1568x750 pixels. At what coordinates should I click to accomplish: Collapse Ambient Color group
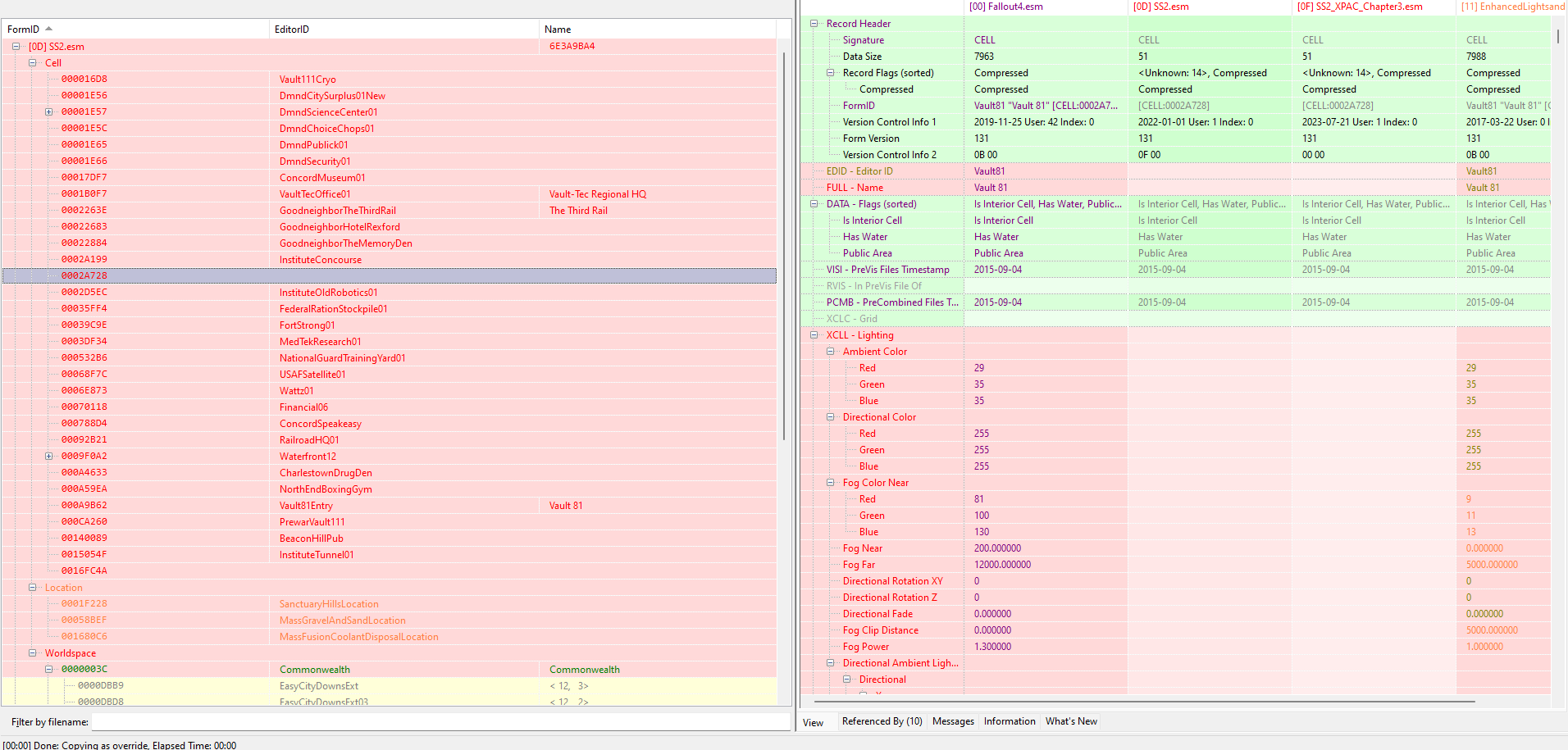coord(830,352)
